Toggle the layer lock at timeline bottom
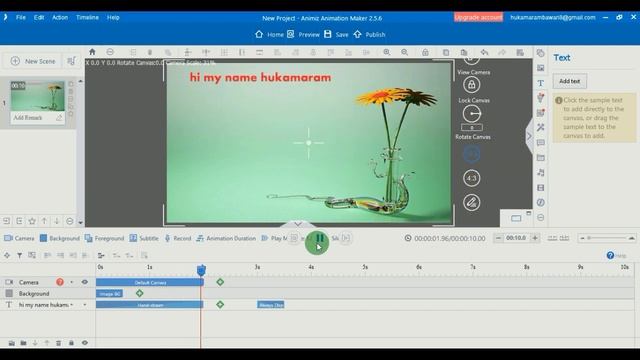The image size is (640, 360). click(71, 343)
